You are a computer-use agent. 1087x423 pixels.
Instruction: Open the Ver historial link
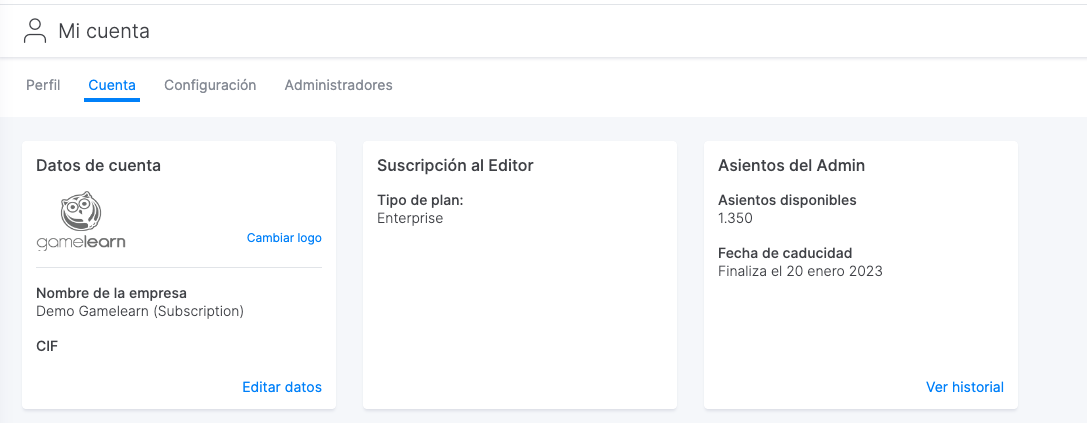[965, 387]
